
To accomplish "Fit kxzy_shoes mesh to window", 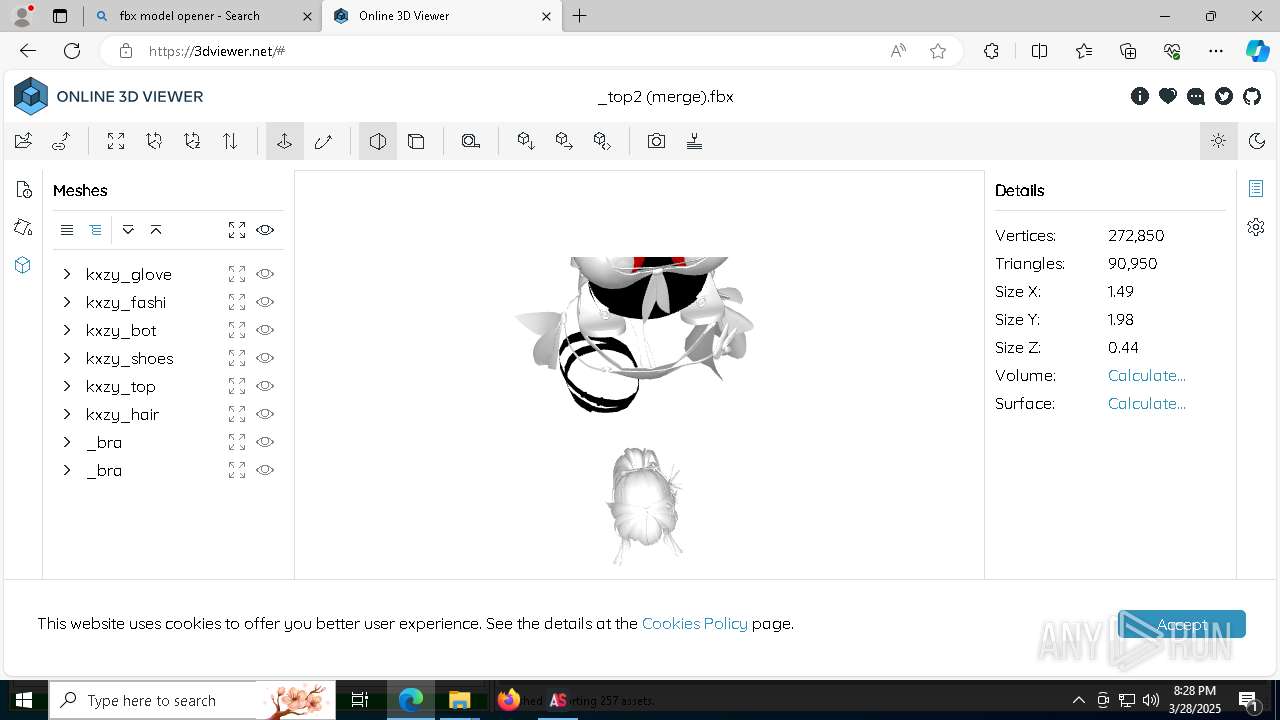I will click(237, 358).
